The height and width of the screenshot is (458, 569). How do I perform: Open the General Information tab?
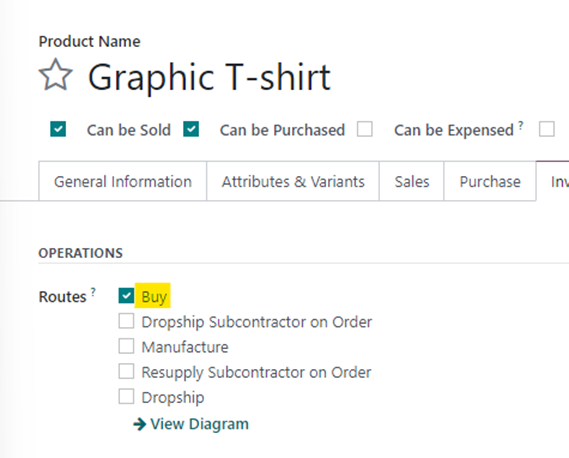pos(123,181)
